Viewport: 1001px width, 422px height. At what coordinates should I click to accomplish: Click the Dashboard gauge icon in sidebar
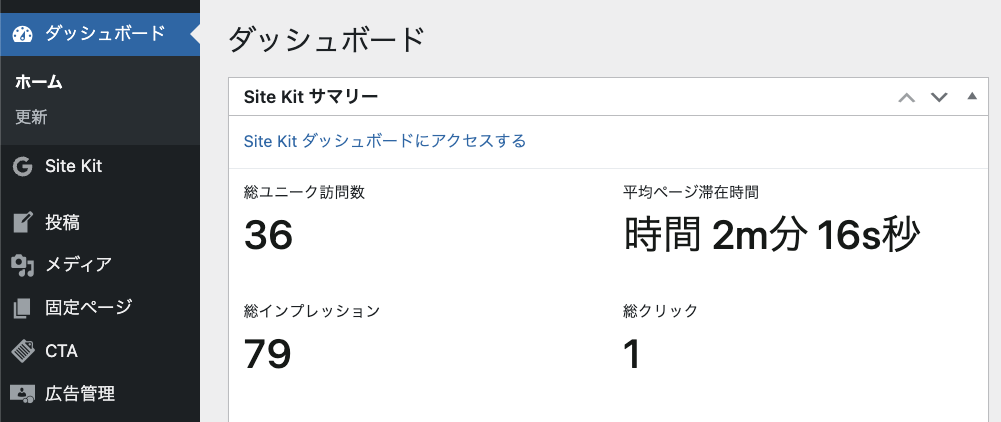pos(23,34)
